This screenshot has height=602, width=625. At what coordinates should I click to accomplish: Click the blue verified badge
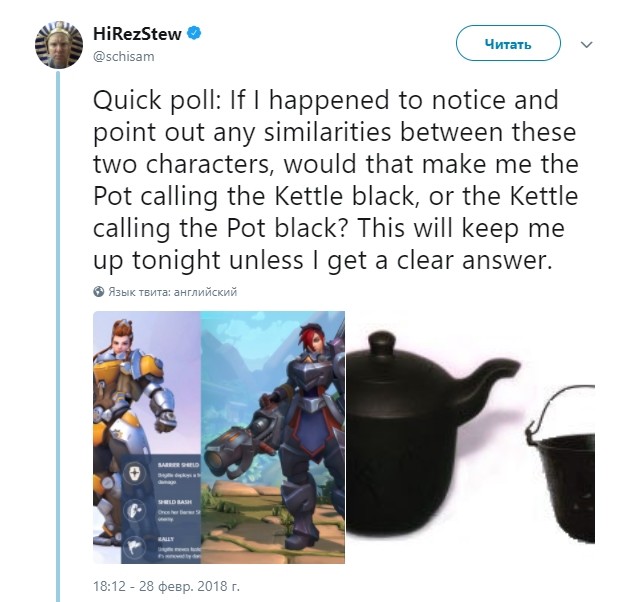(x=194, y=33)
